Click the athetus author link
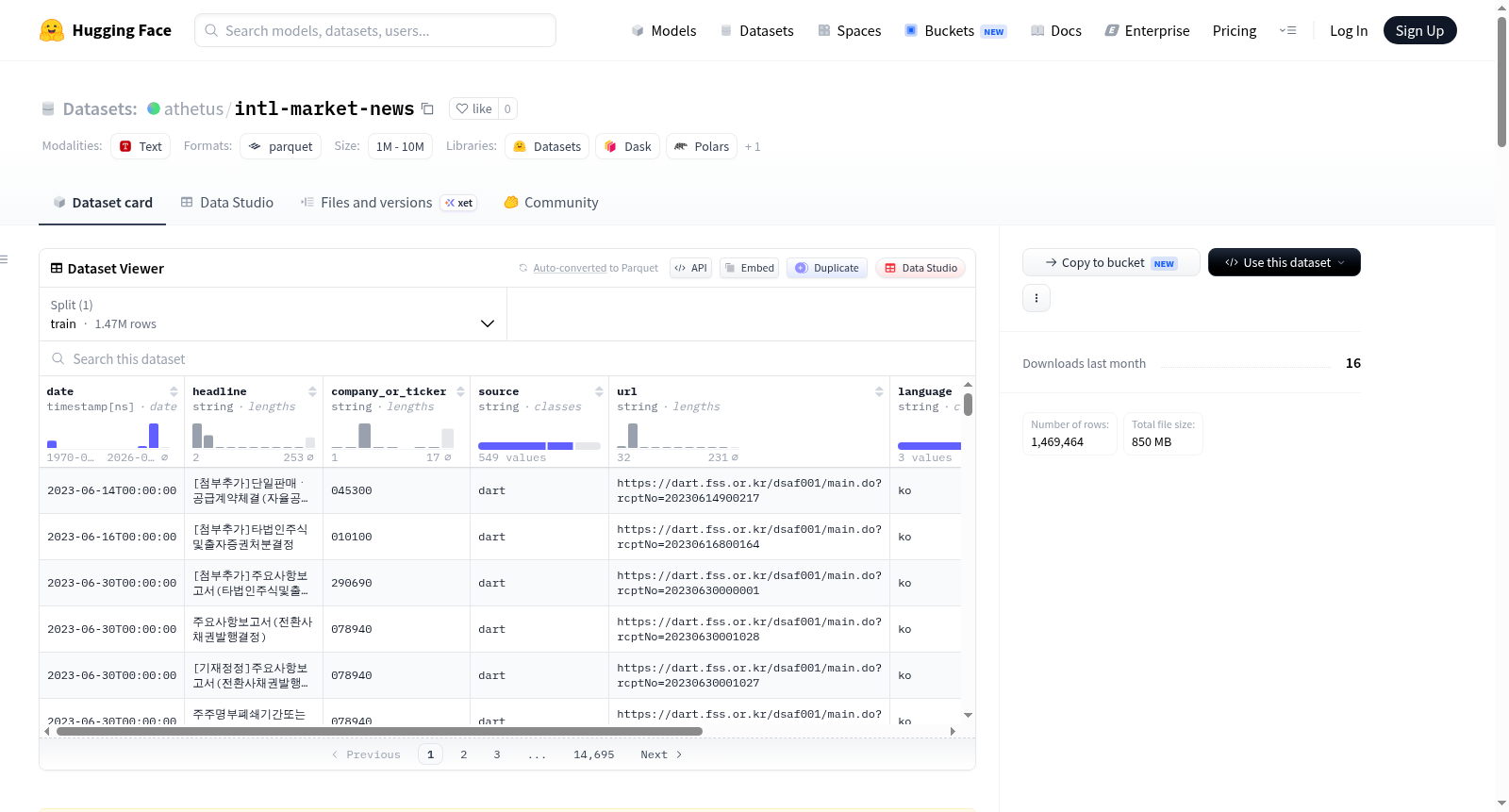1509x812 pixels. 193,108
